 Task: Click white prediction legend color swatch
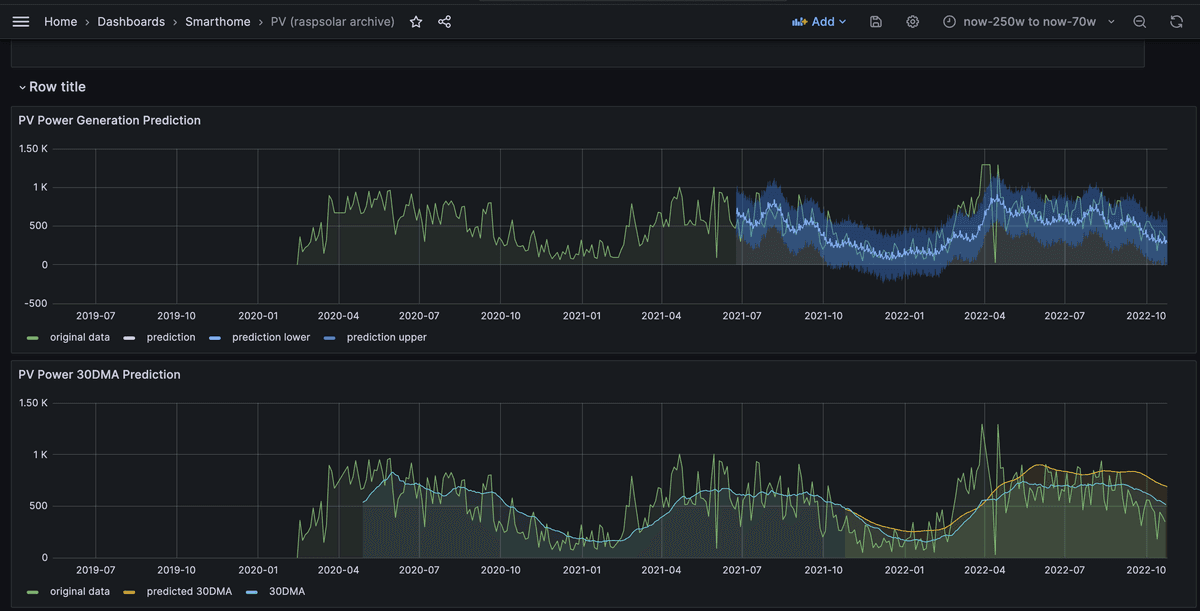coord(130,338)
